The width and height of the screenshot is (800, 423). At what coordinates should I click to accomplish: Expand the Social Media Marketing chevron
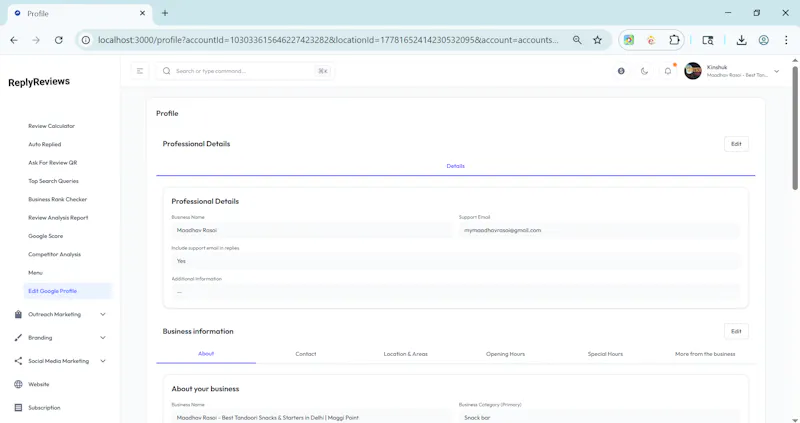(103, 361)
